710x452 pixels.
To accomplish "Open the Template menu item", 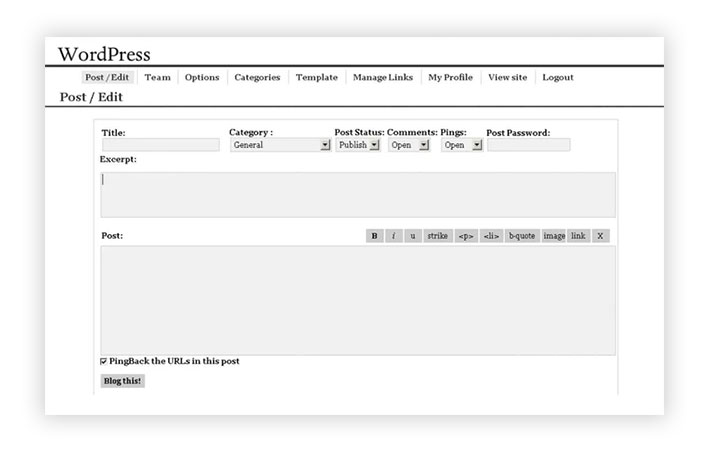I will (317, 77).
